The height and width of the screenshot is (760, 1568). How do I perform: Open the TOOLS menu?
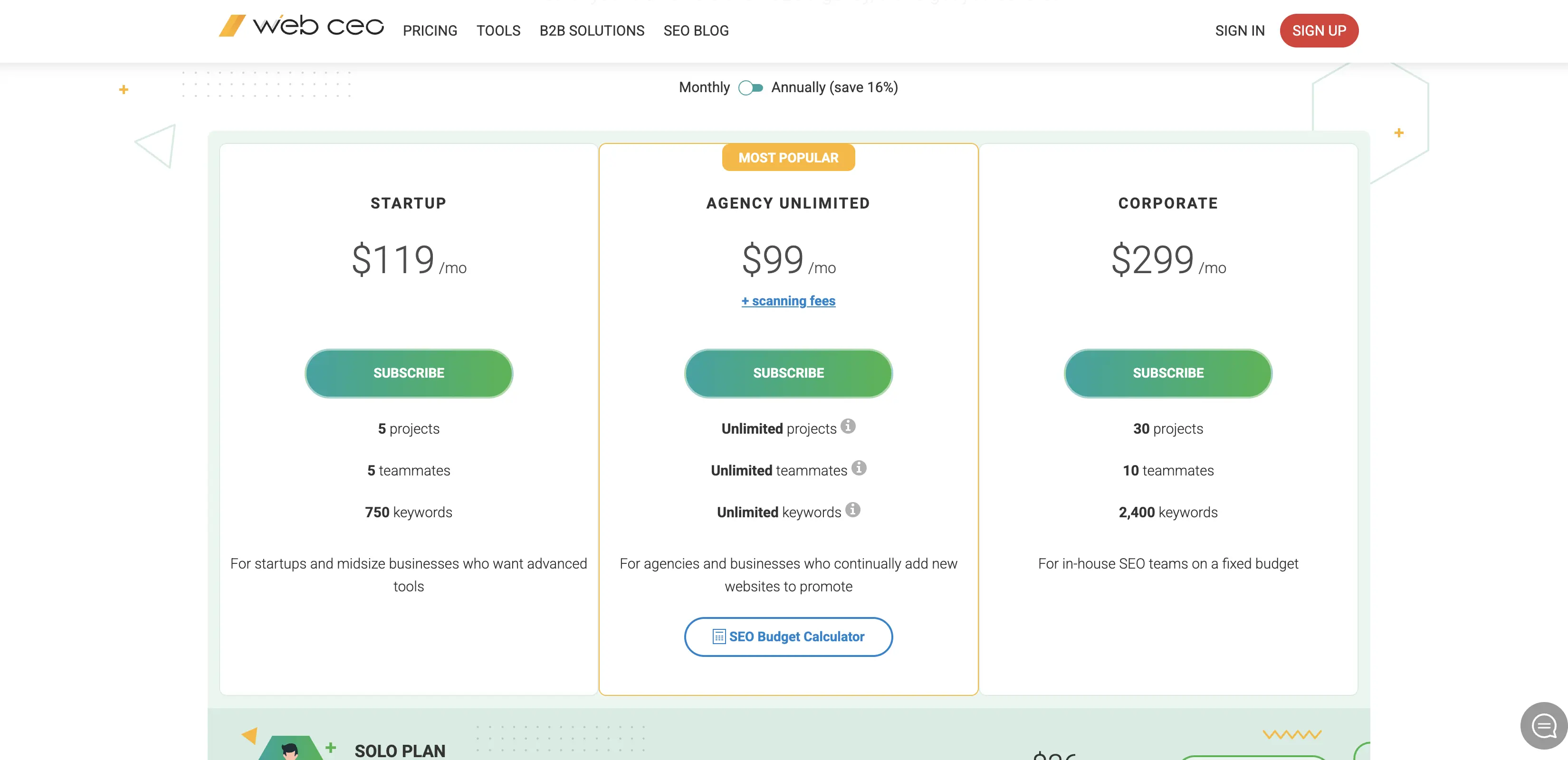(498, 30)
